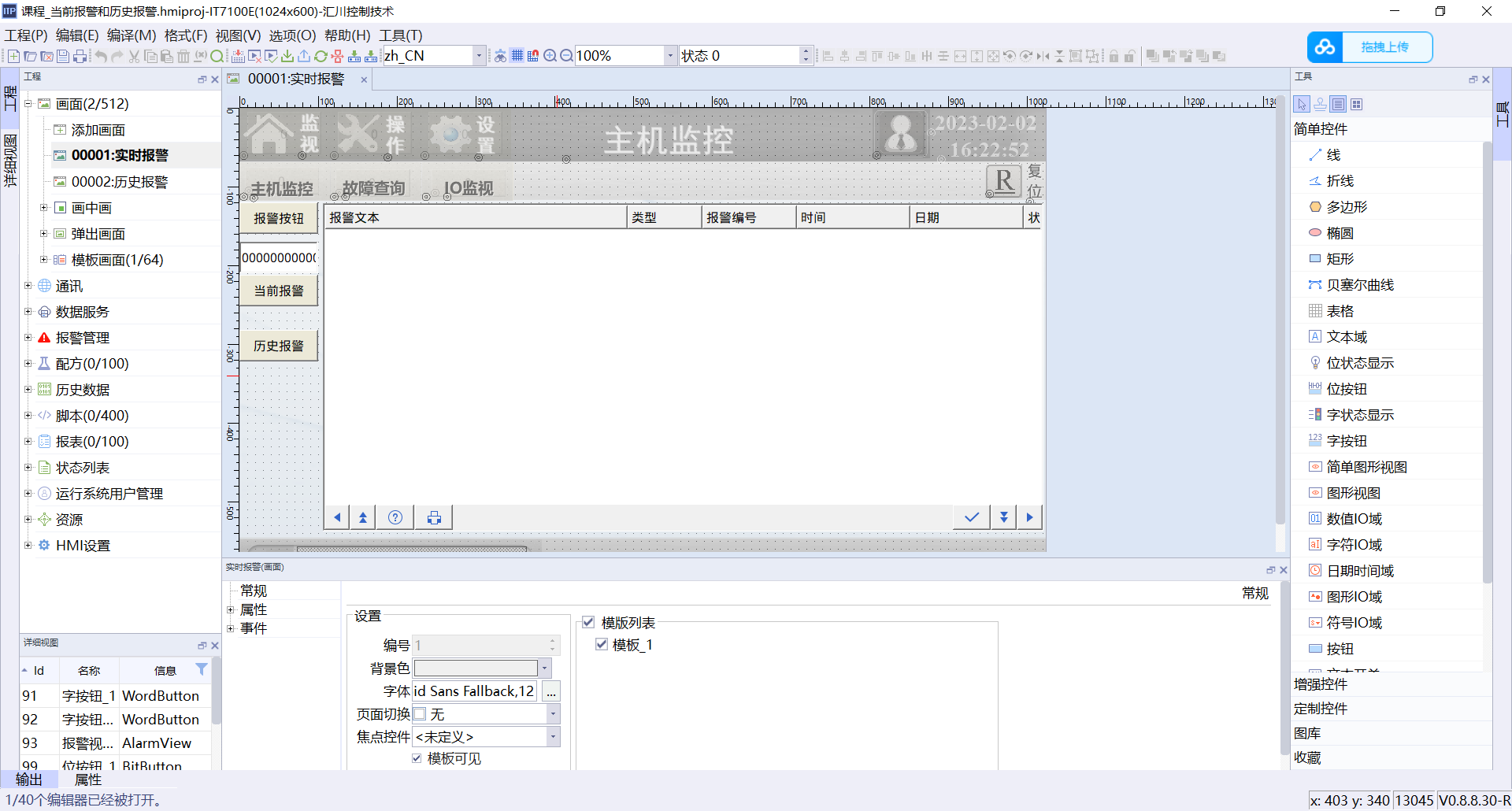Open the language zh_CN dropdown

(x=479, y=56)
